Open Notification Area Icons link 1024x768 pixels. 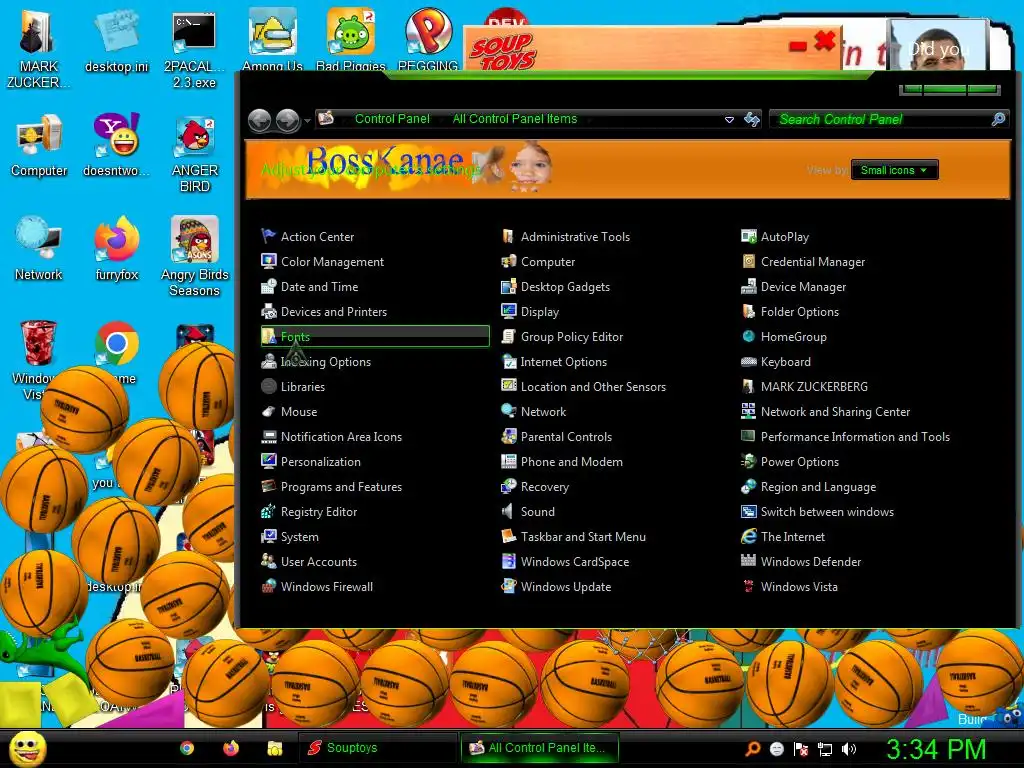click(341, 437)
